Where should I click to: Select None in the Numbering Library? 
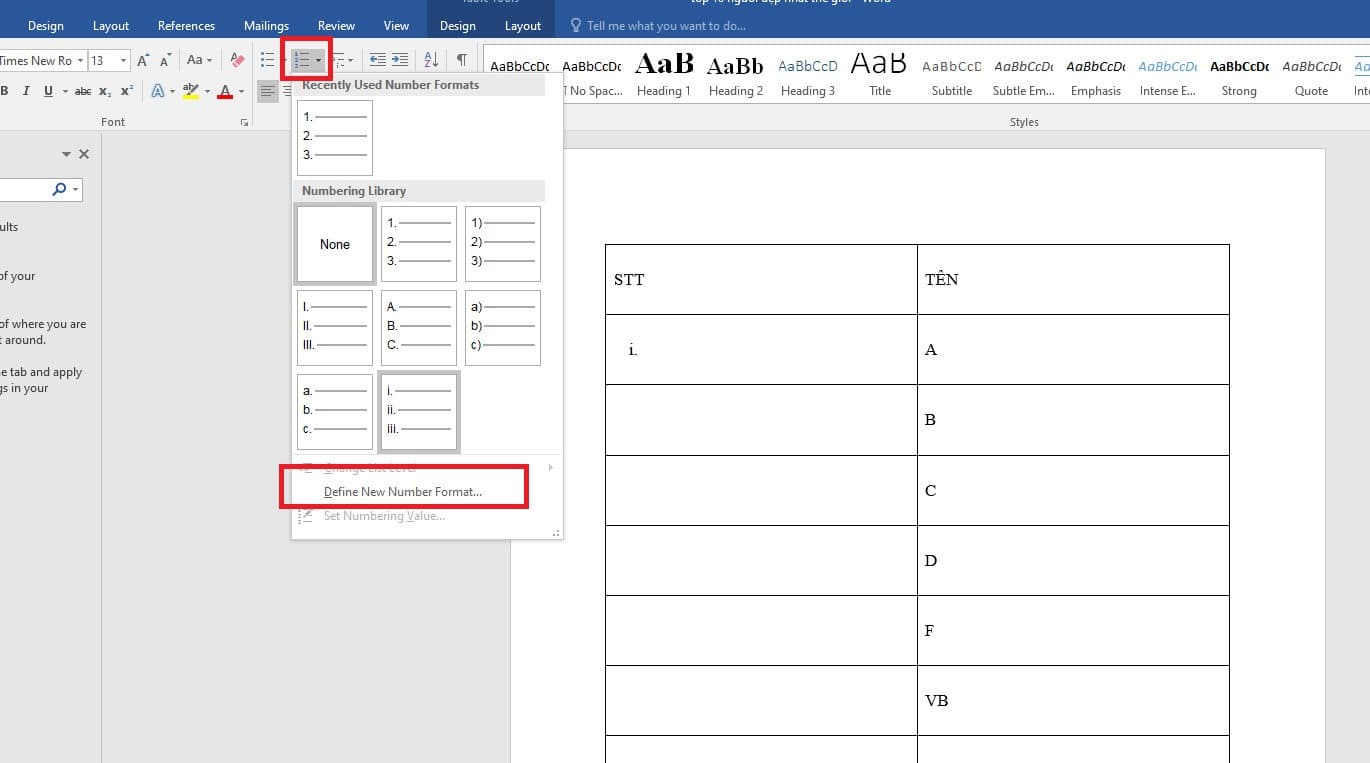[x=335, y=244]
